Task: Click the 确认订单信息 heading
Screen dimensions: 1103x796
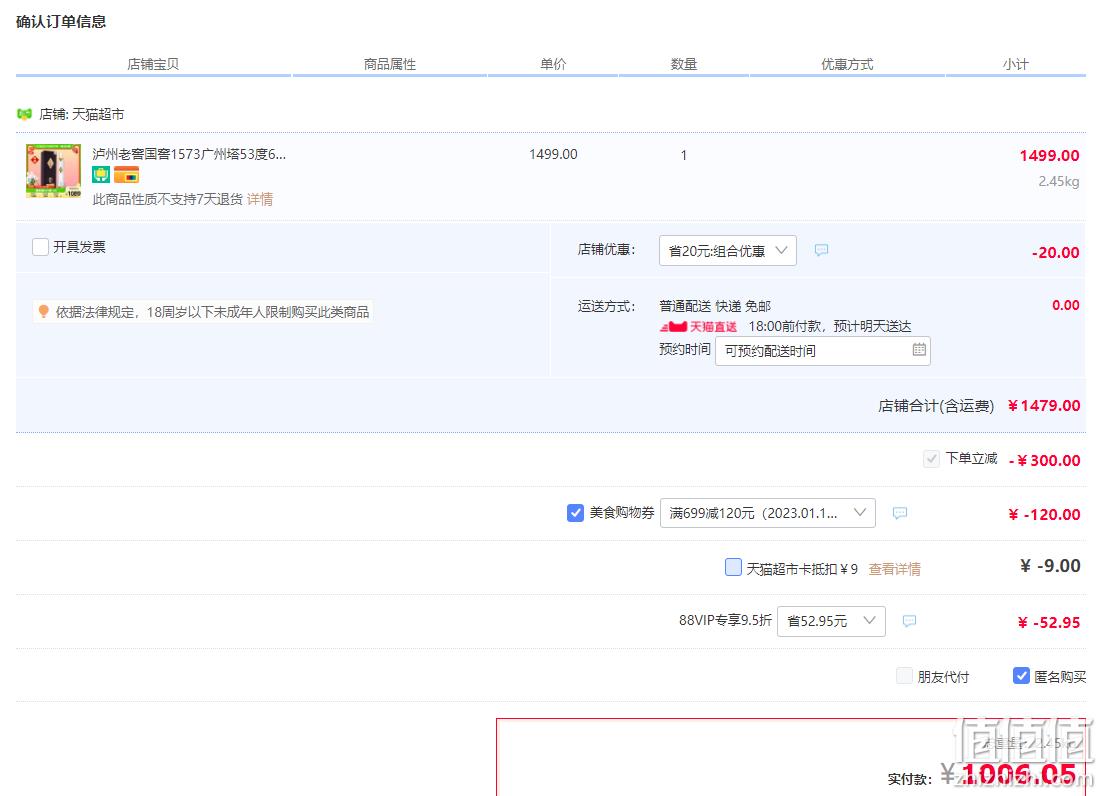Action: click(61, 22)
